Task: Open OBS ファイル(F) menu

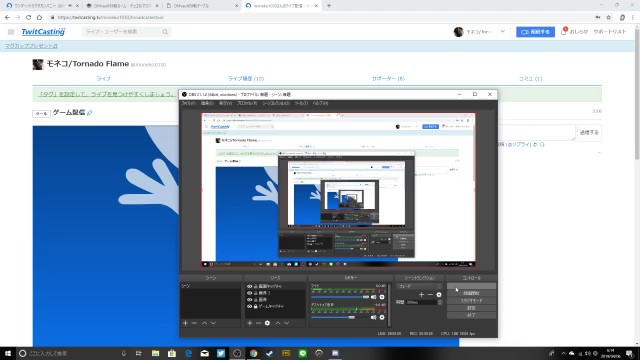Action: [x=188, y=104]
